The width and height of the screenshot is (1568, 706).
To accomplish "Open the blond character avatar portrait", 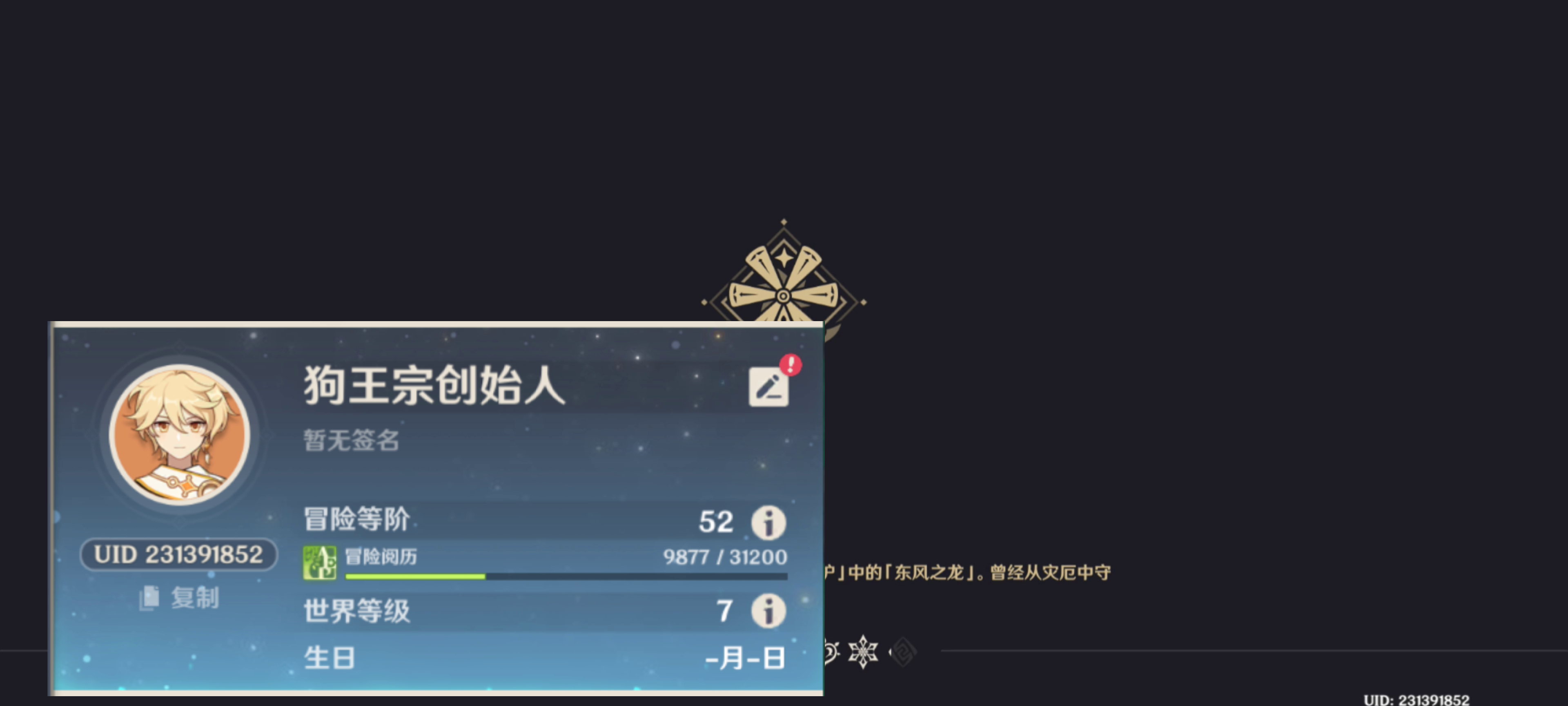I will tap(180, 434).
